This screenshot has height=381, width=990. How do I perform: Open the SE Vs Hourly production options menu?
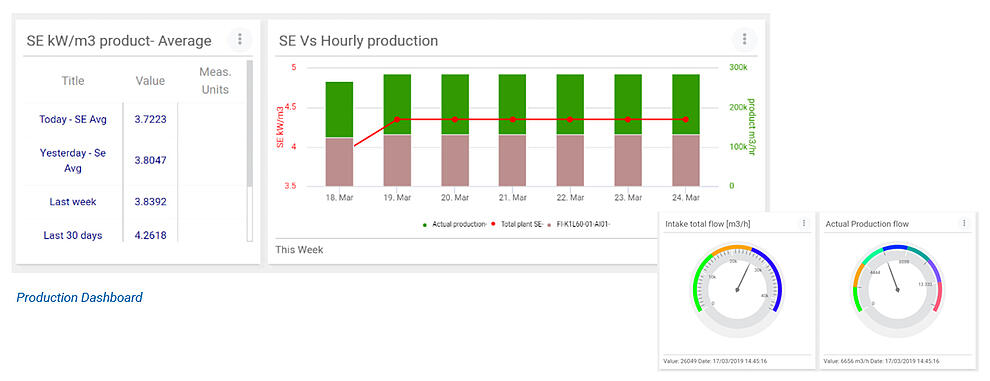point(744,39)
